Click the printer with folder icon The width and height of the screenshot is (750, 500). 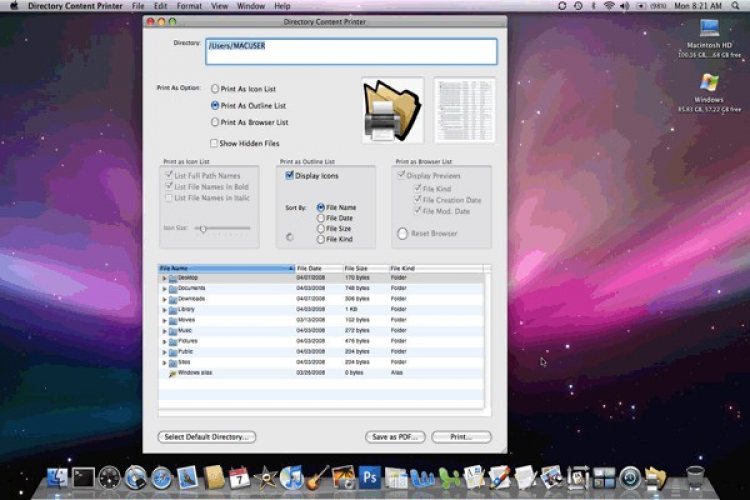(392, 109)
